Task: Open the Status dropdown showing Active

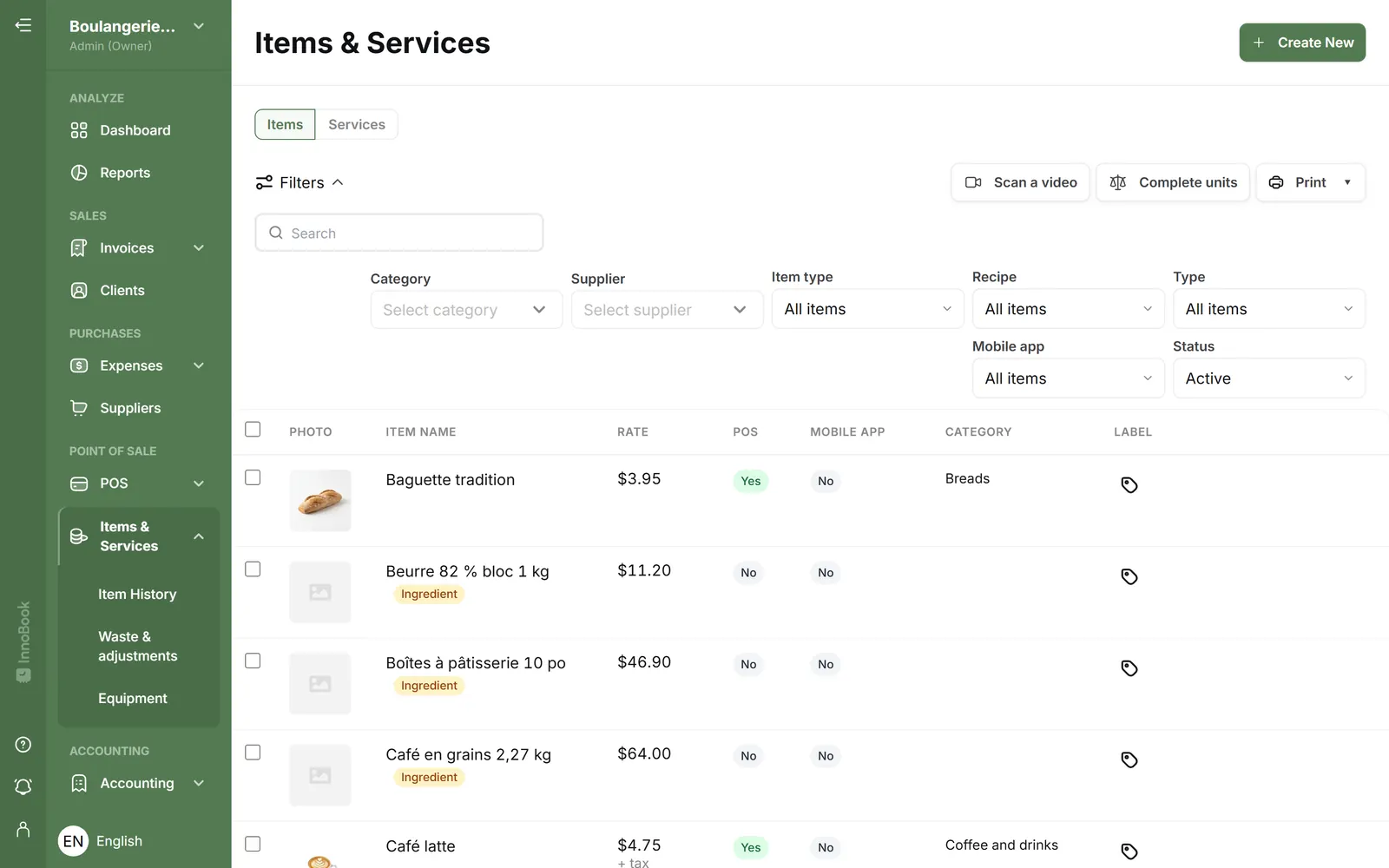Action: [1268, 378]
